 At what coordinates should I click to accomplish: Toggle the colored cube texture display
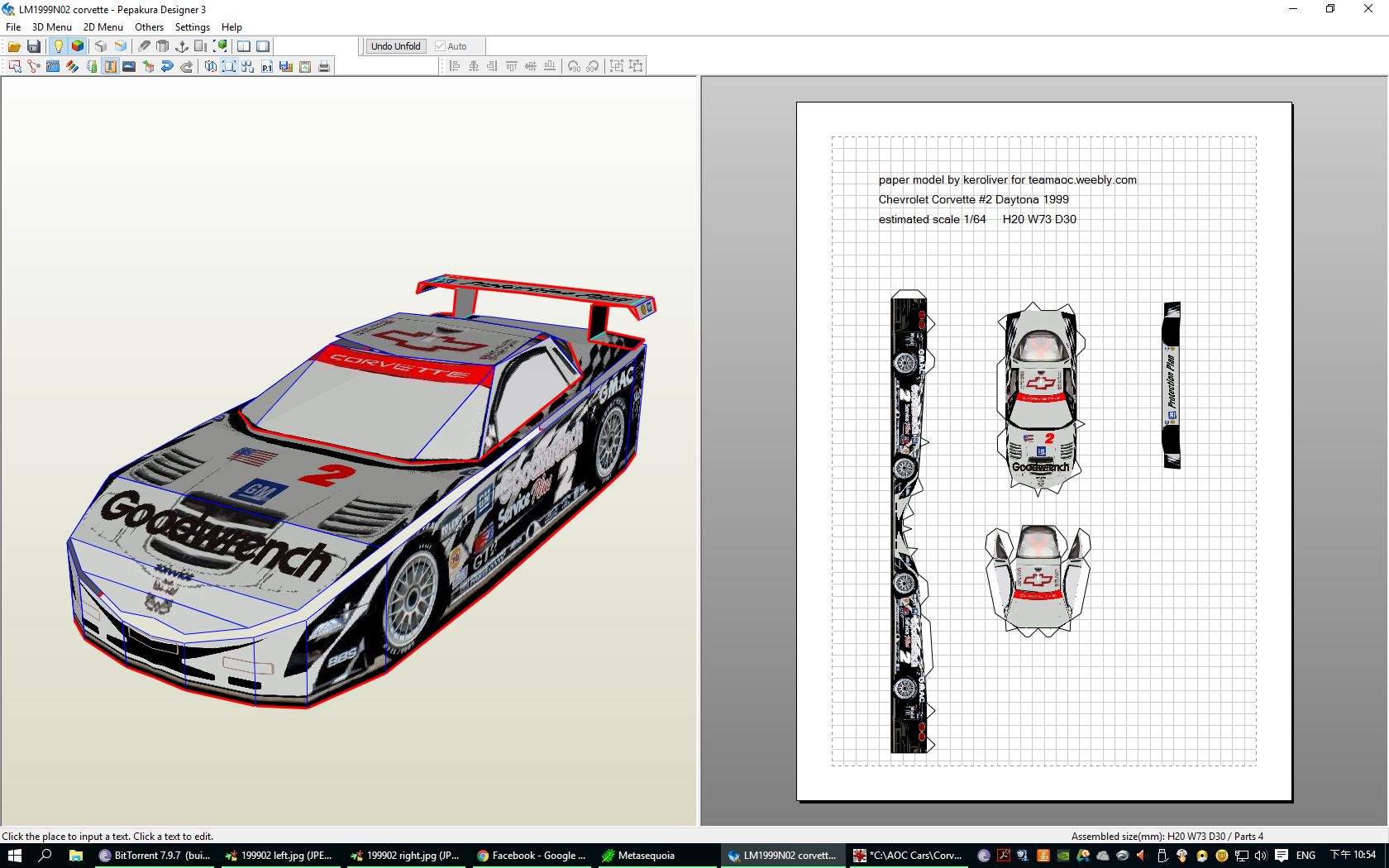(x=78, y=46)
